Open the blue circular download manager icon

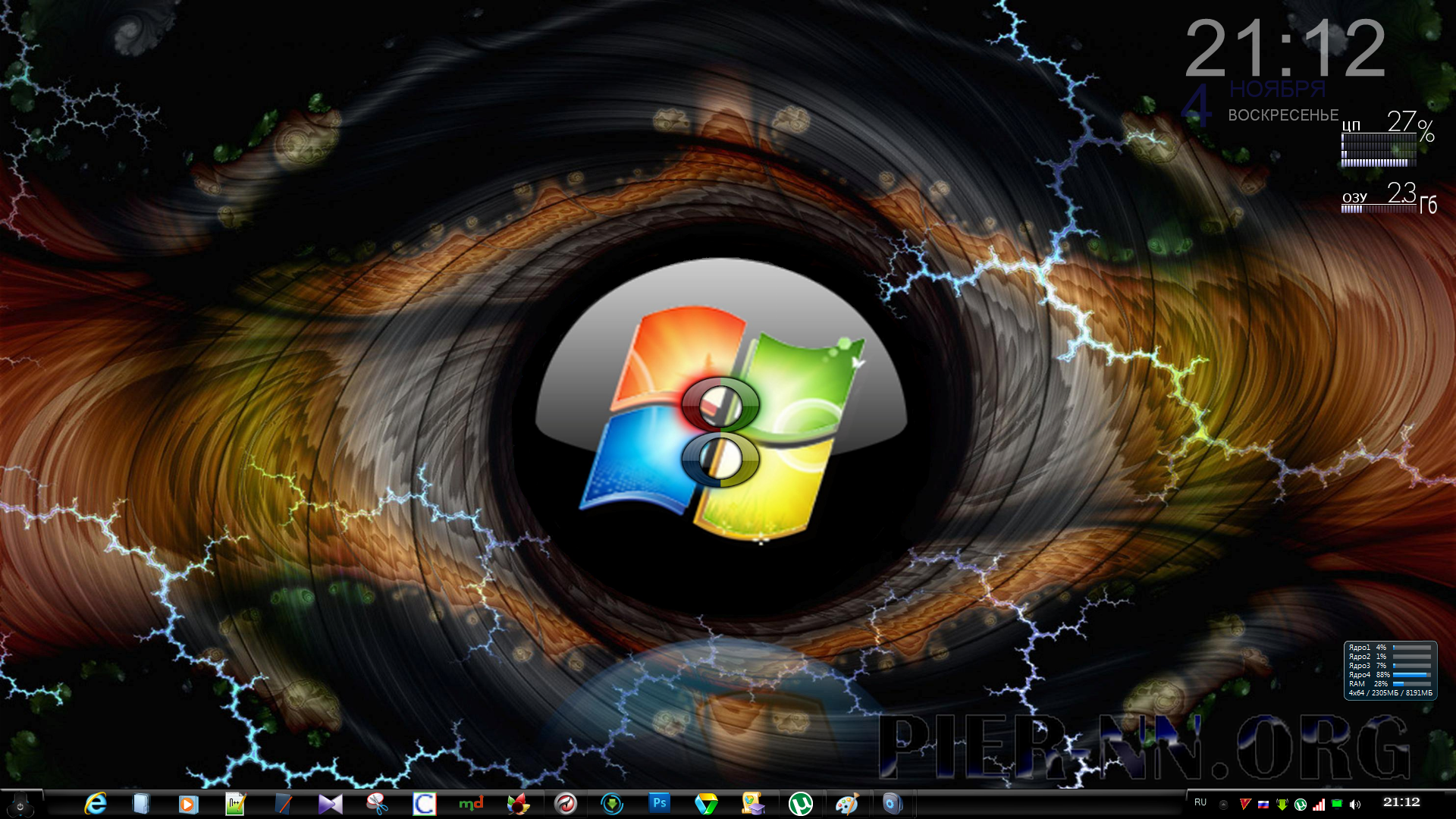pyautogui.click(x=612, y=804)
